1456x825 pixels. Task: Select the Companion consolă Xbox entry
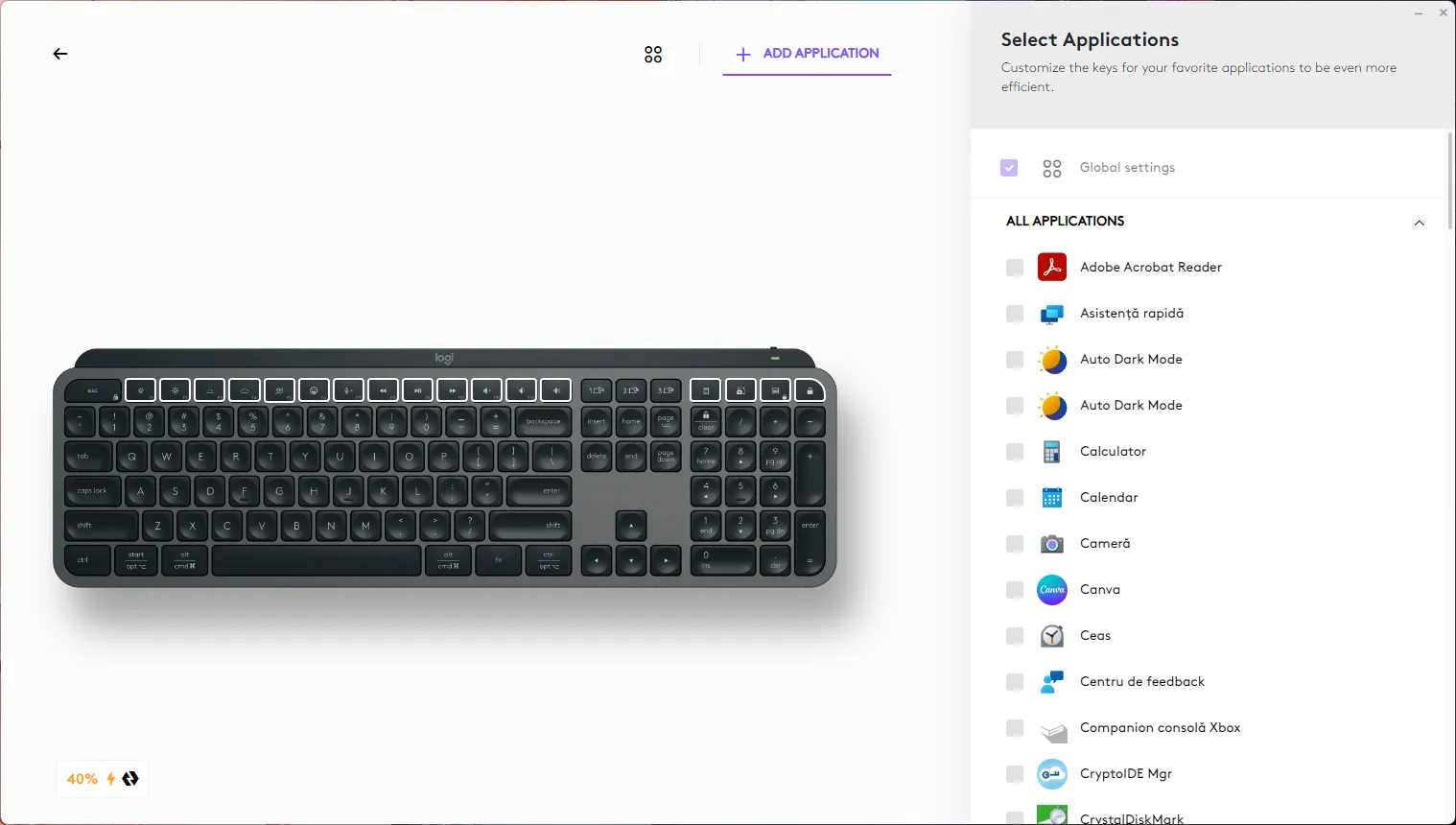1160,728
